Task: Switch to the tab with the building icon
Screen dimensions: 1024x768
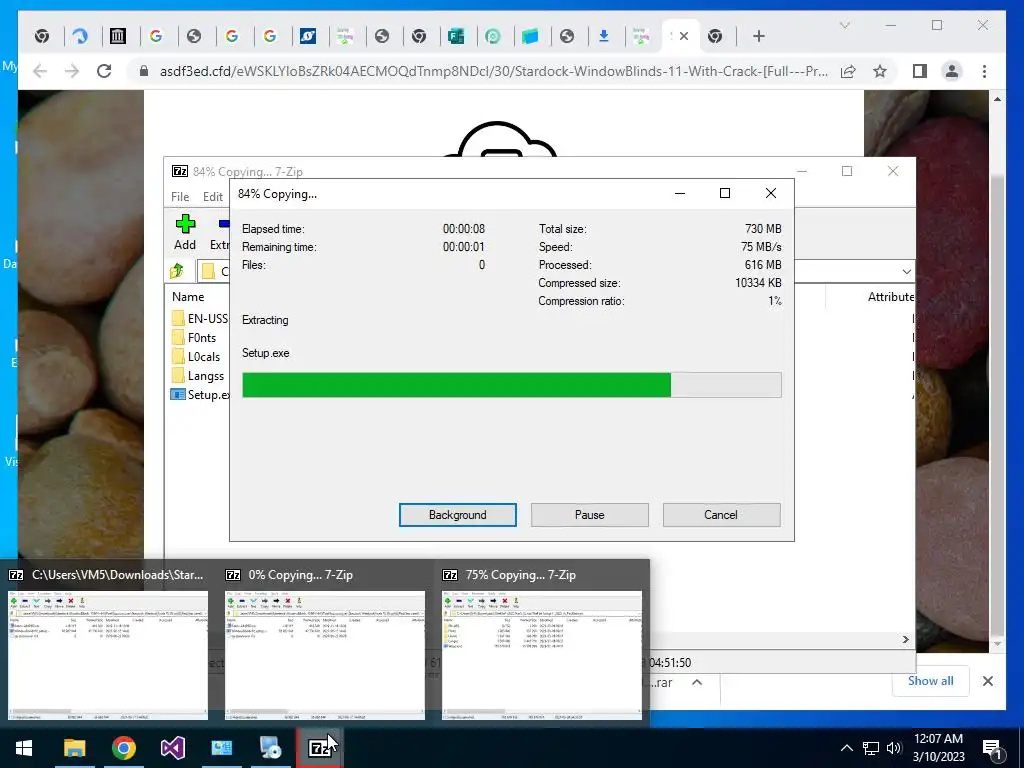Action: pyautogui.click(x=118, y=37)
